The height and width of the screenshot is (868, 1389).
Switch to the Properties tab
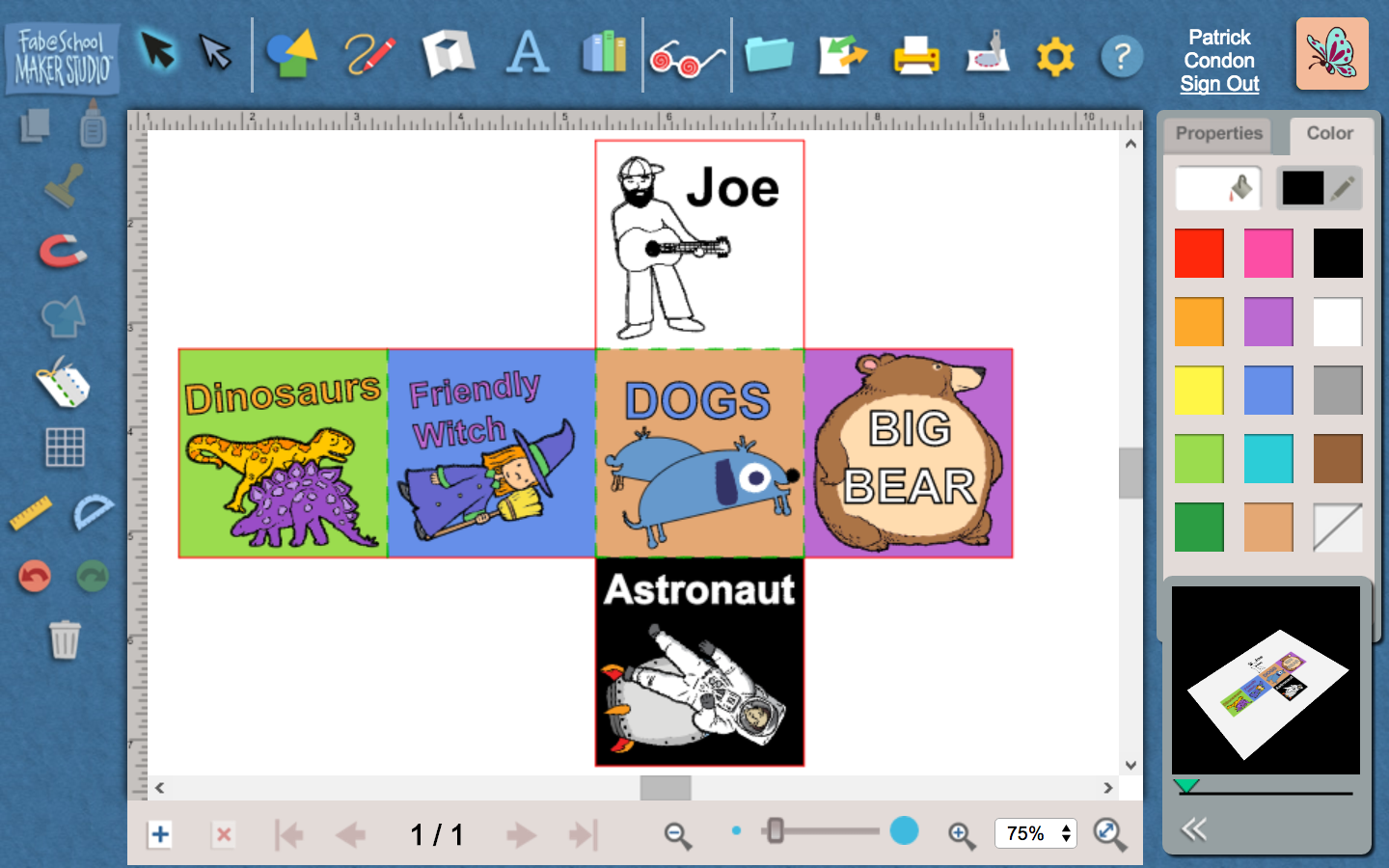1218,134
